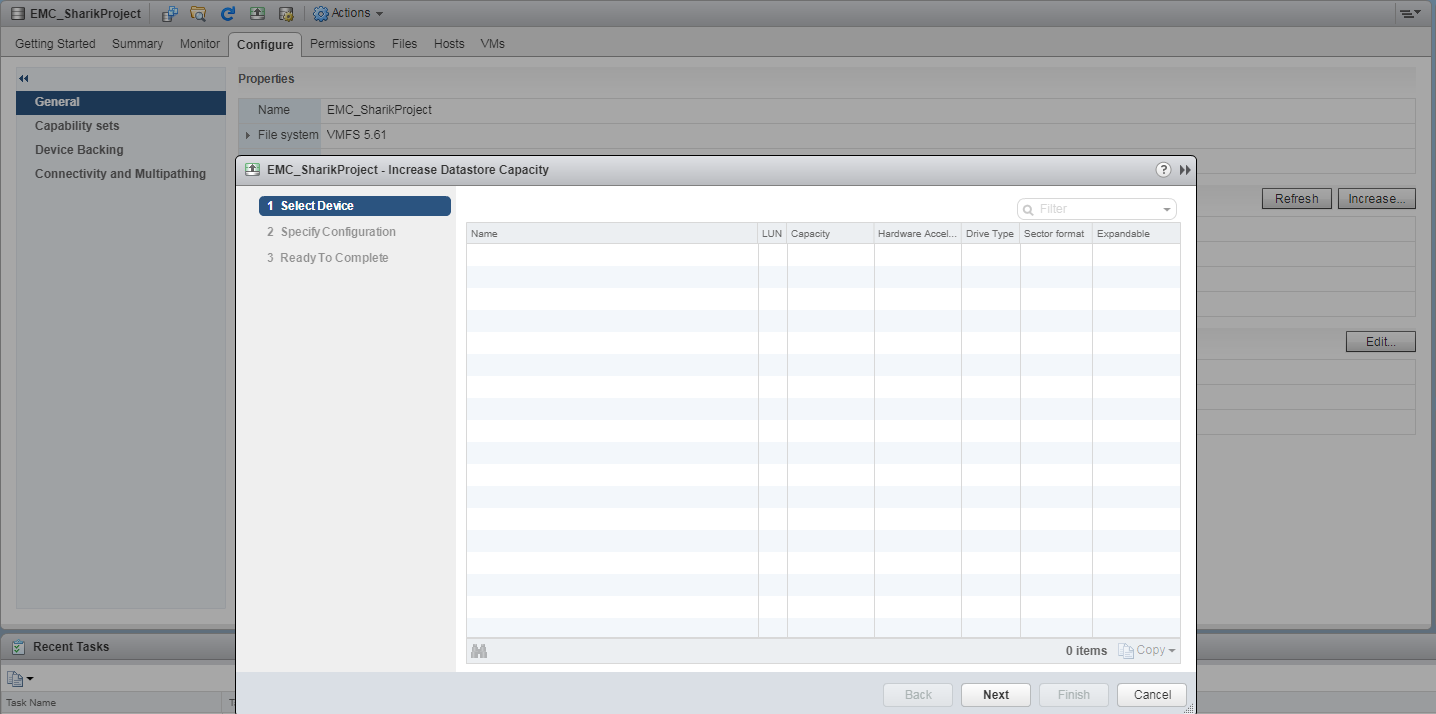This screenshot has height=714, width=1436.
Task: Click the increase datastore capacity toolbar icon
Action: coord(256,13)
